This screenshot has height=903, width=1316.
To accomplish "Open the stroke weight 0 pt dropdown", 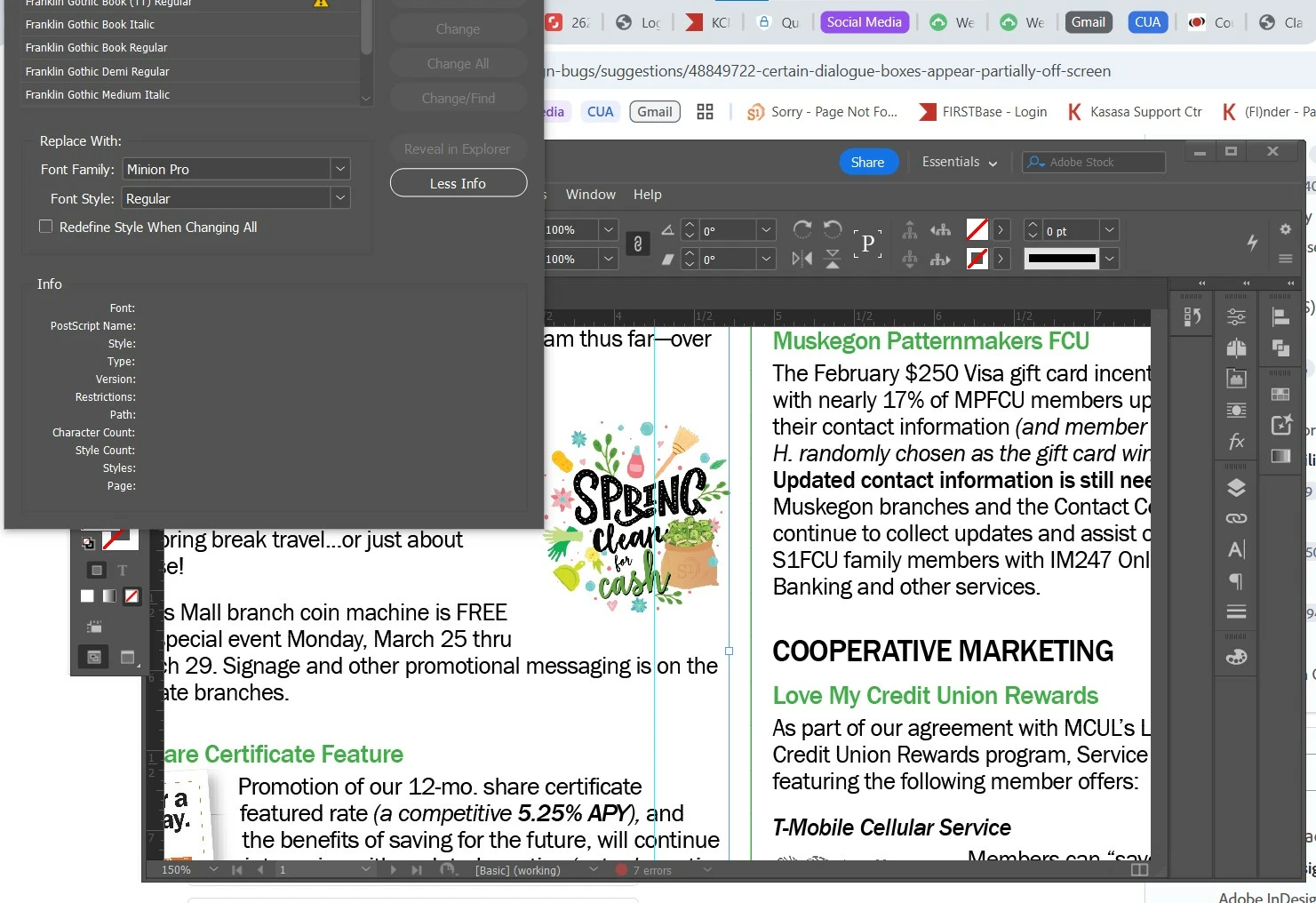I will (x=1109, y=230).
